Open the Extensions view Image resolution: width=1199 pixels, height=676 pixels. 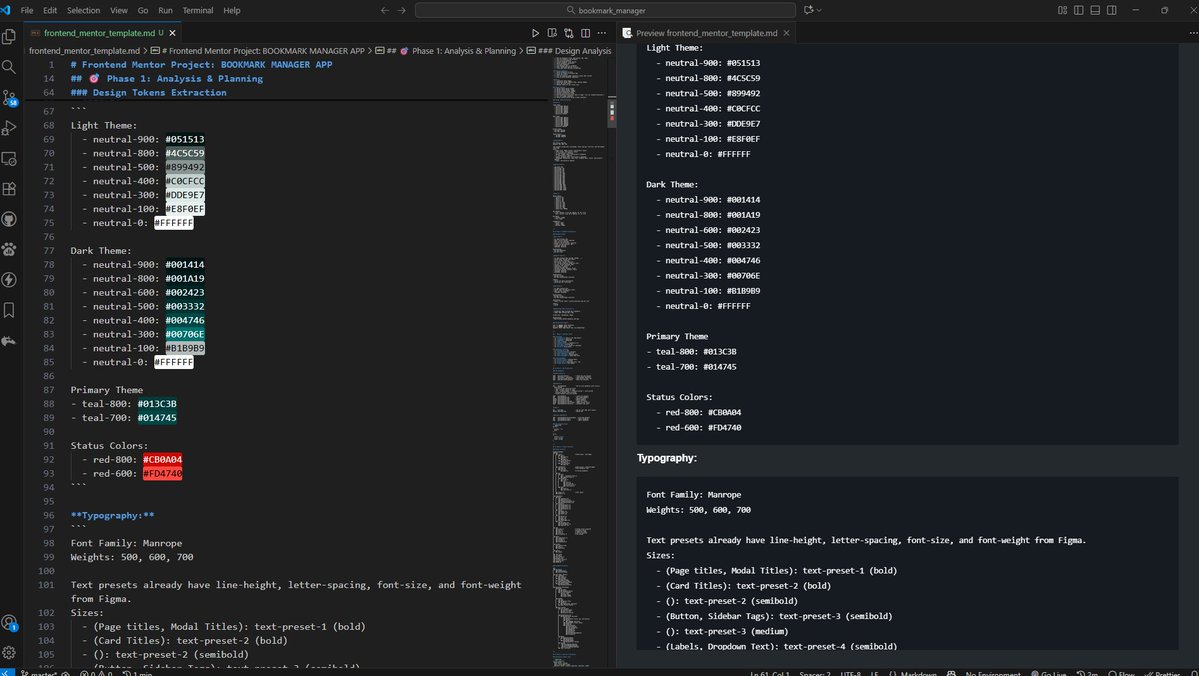tap(9, 189)
